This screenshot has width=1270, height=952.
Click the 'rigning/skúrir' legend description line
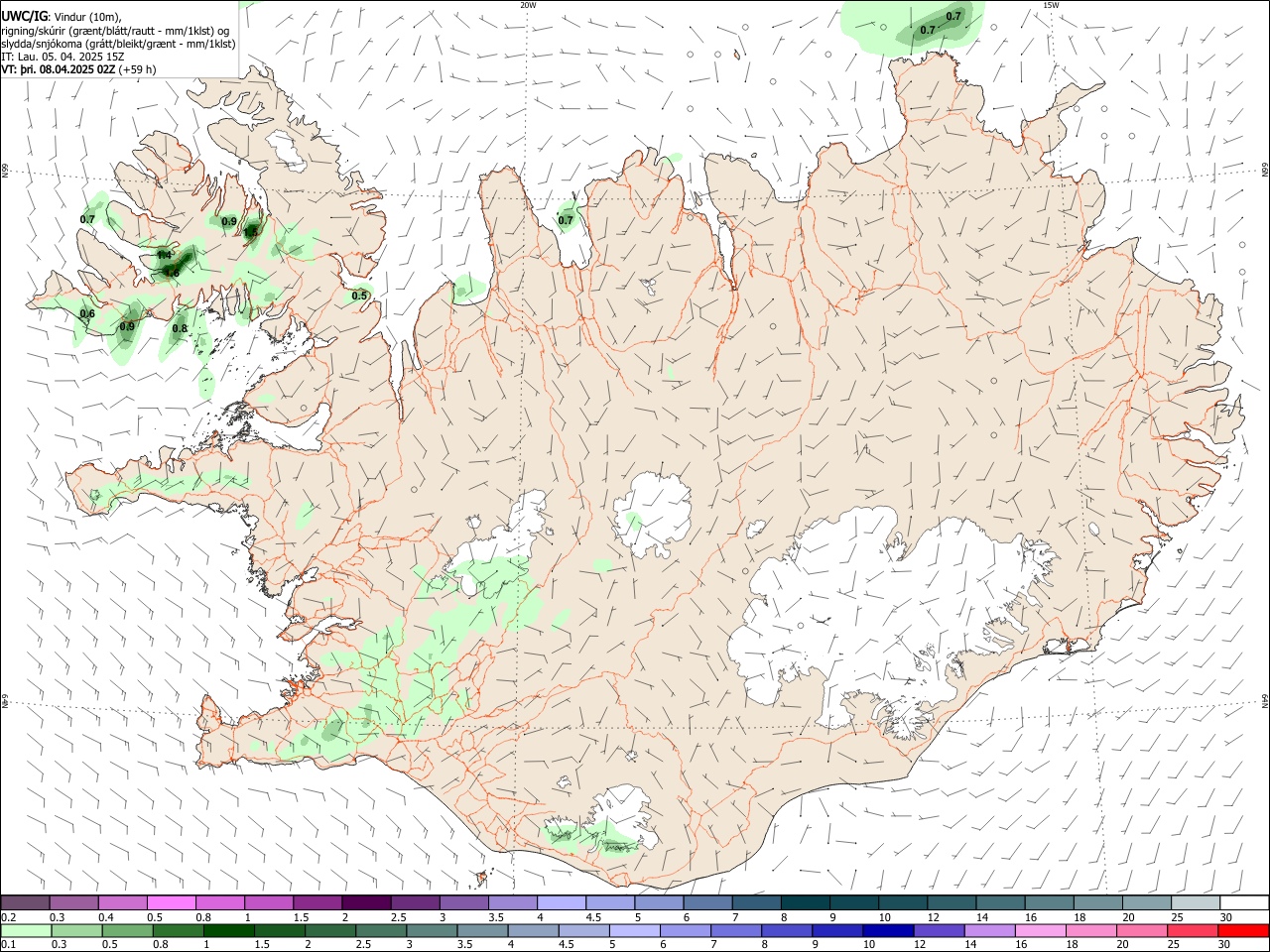coord(115,31)
